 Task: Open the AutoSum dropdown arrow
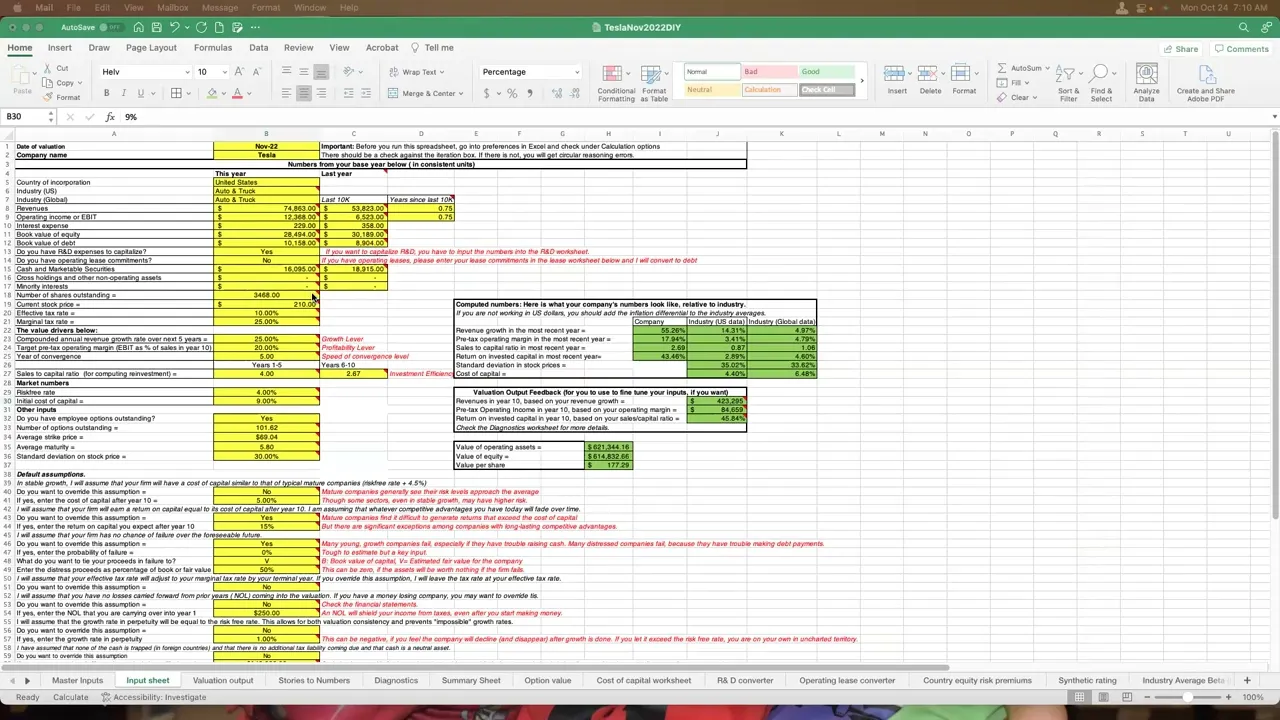click(x=1046, y=69)
